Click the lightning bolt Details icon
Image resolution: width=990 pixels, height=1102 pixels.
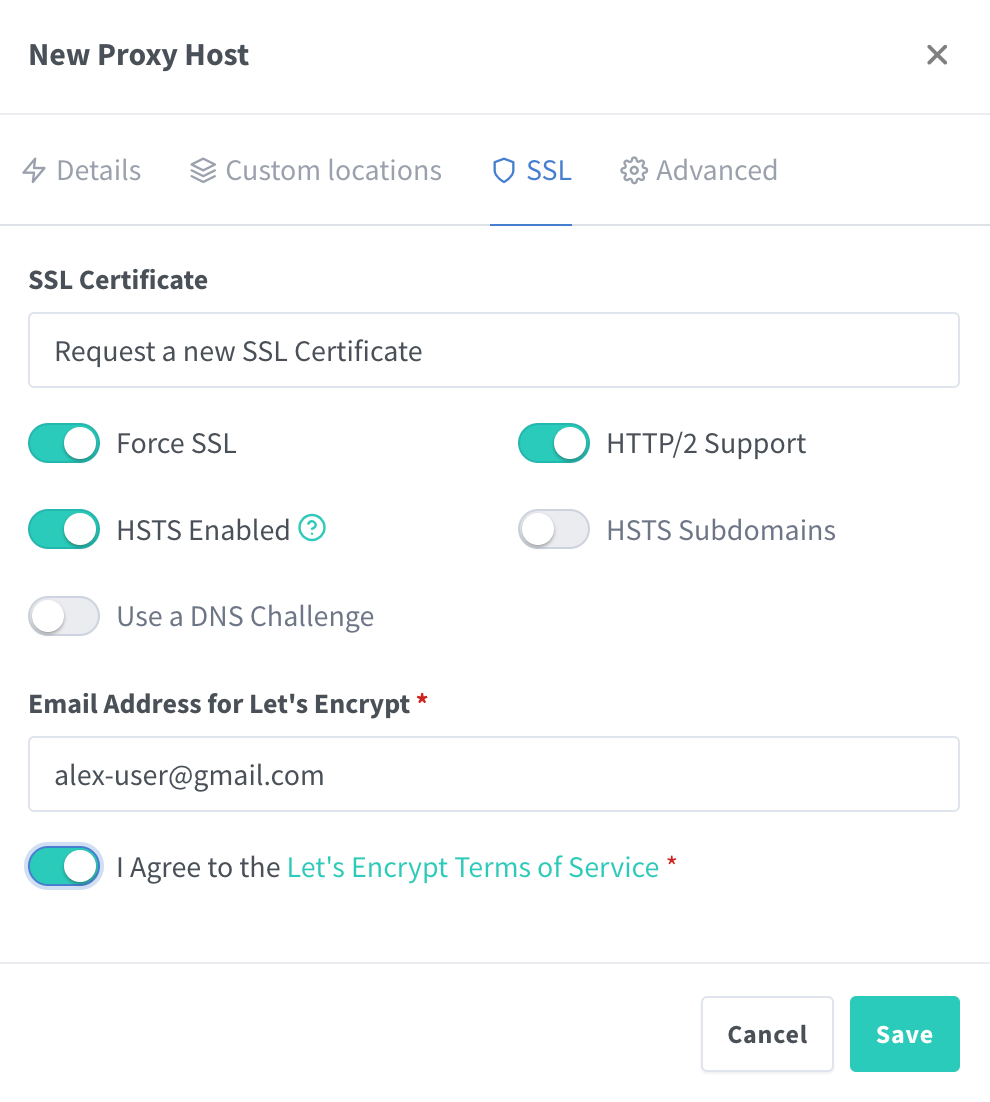34,170
